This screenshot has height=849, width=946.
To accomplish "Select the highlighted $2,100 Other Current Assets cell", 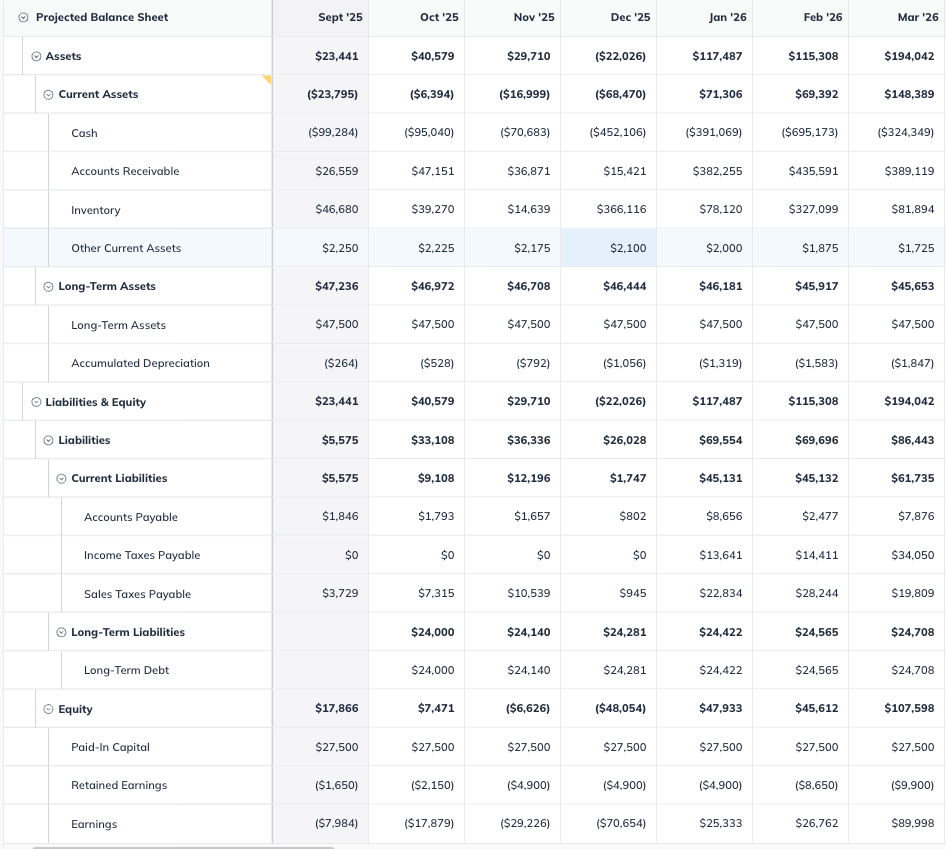I will tap(609, 248).
